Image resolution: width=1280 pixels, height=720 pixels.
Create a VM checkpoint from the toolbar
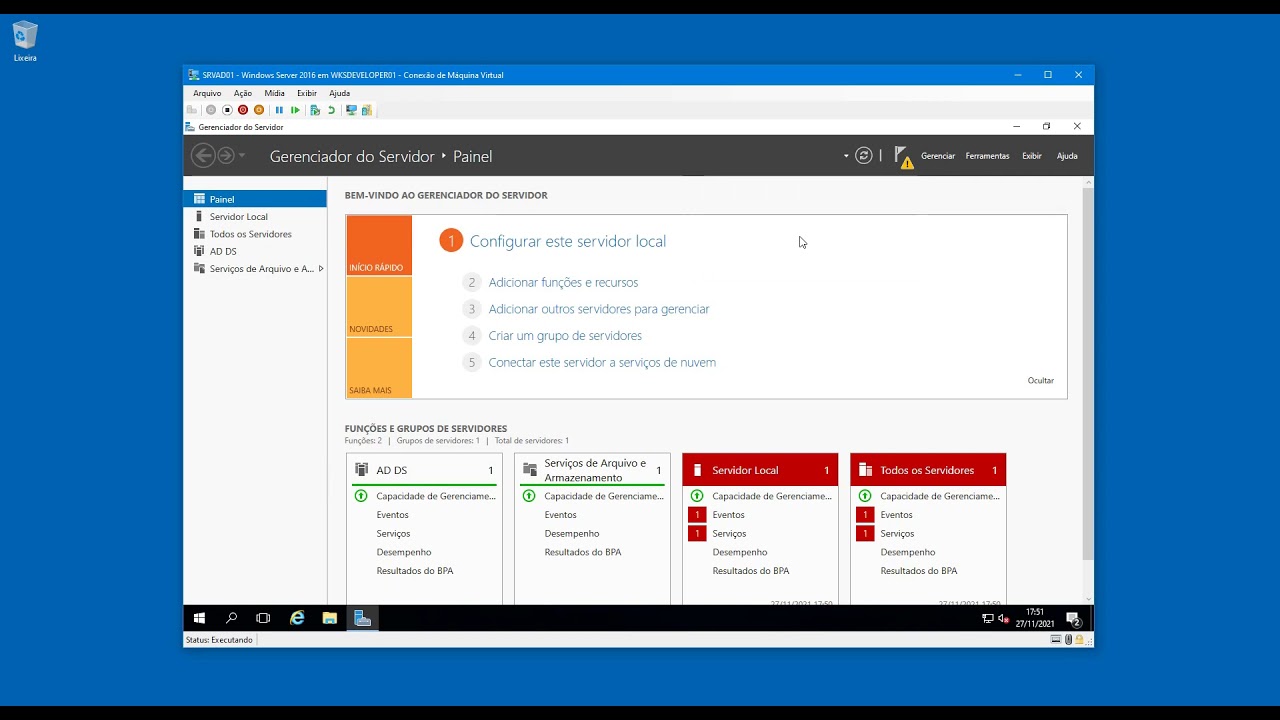pyautogui.click(x=315, y=110)
